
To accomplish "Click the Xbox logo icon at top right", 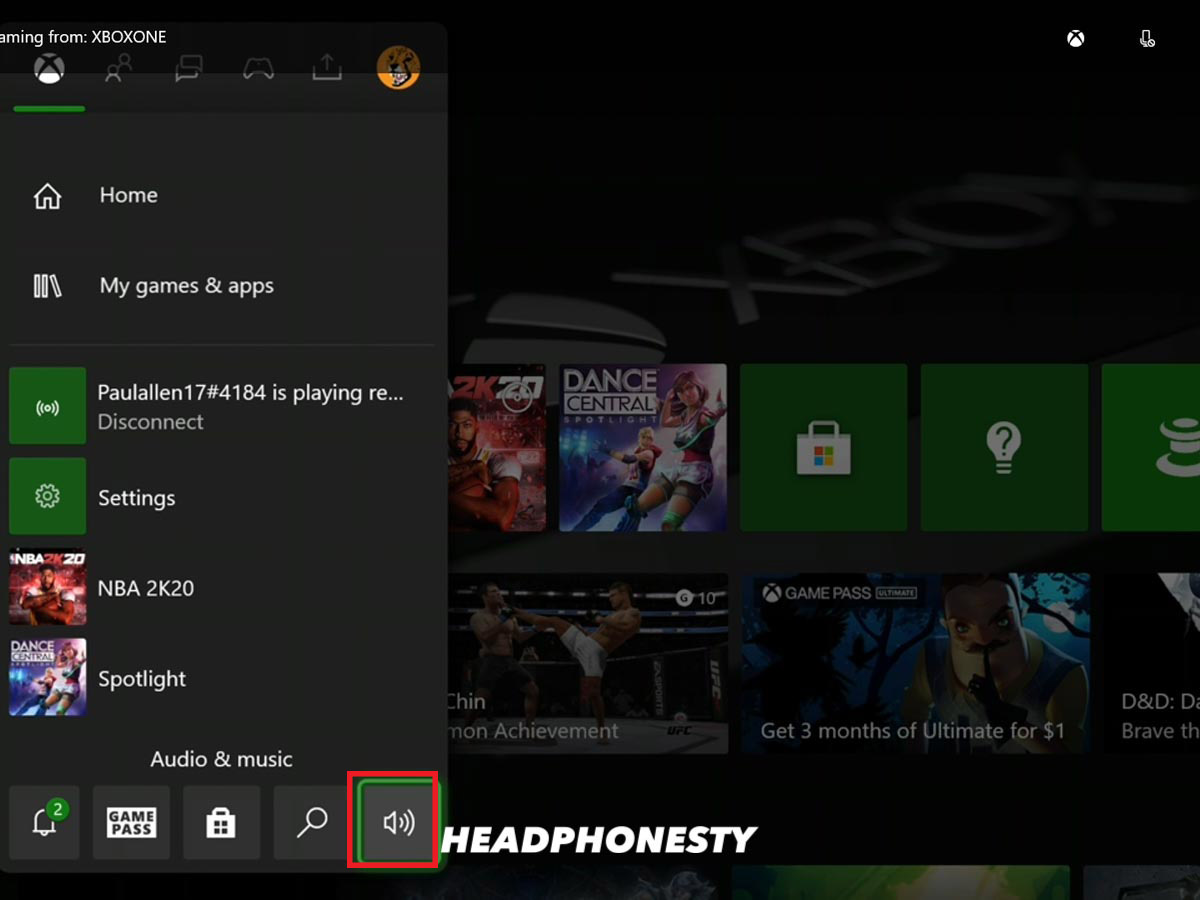I will pos(1076,39).
